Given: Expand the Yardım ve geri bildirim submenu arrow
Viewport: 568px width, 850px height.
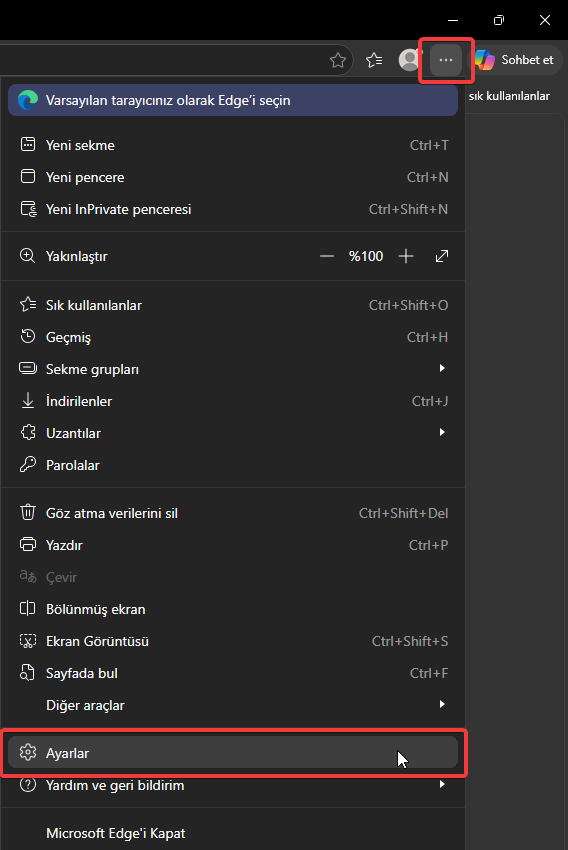Looking at the screenshot, I should coord(442,784).
